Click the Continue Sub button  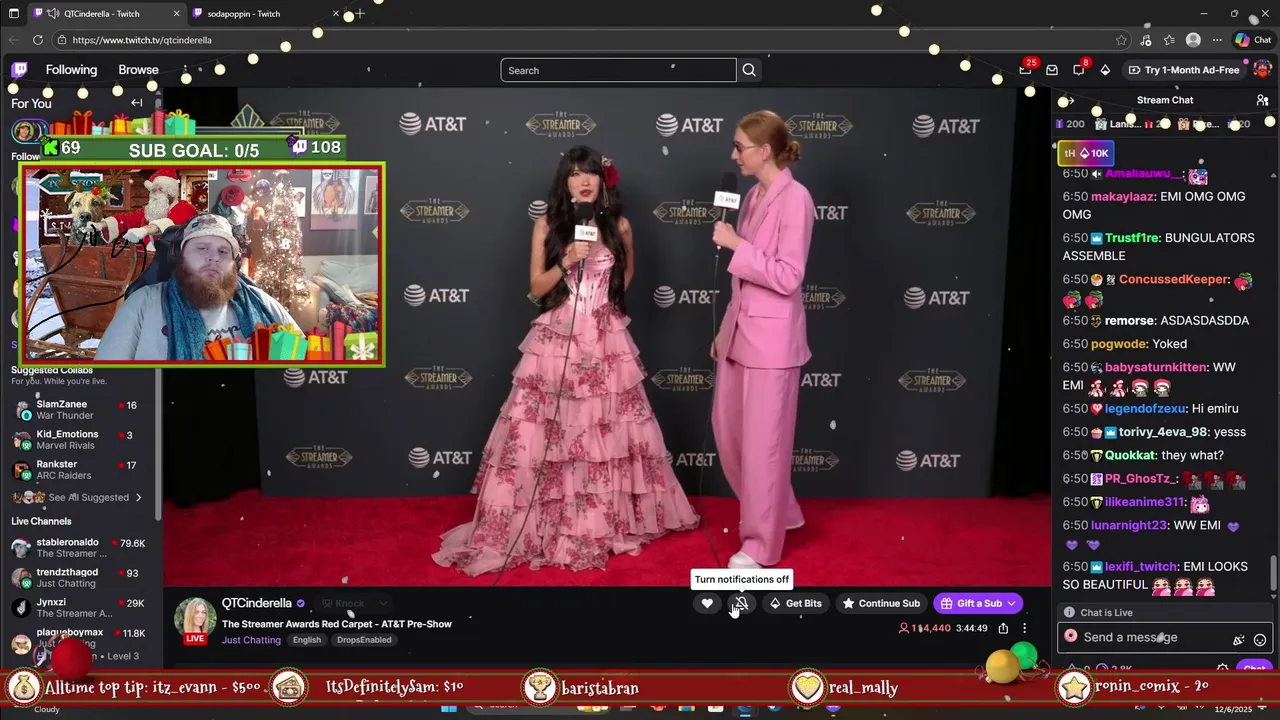(881, 603)
